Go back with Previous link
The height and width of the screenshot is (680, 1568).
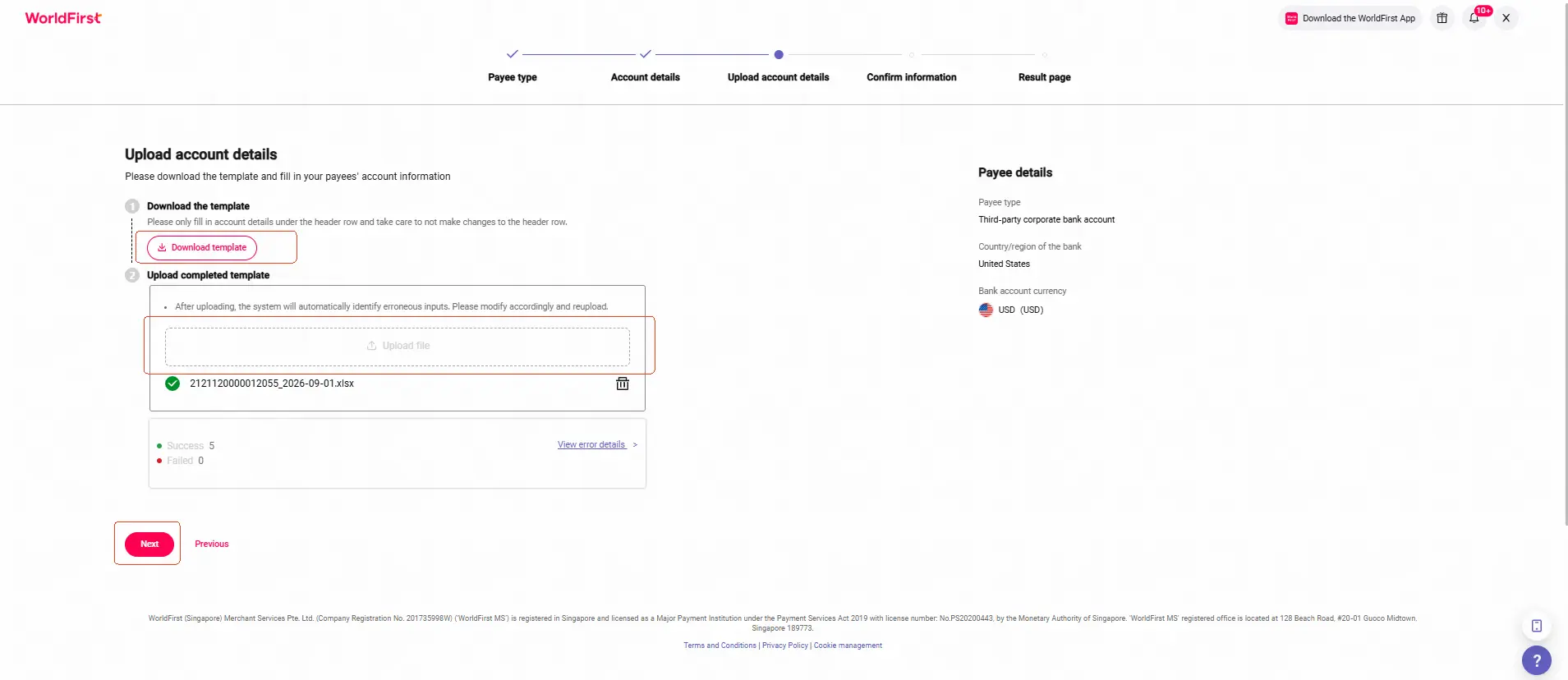tap(212, 544)
